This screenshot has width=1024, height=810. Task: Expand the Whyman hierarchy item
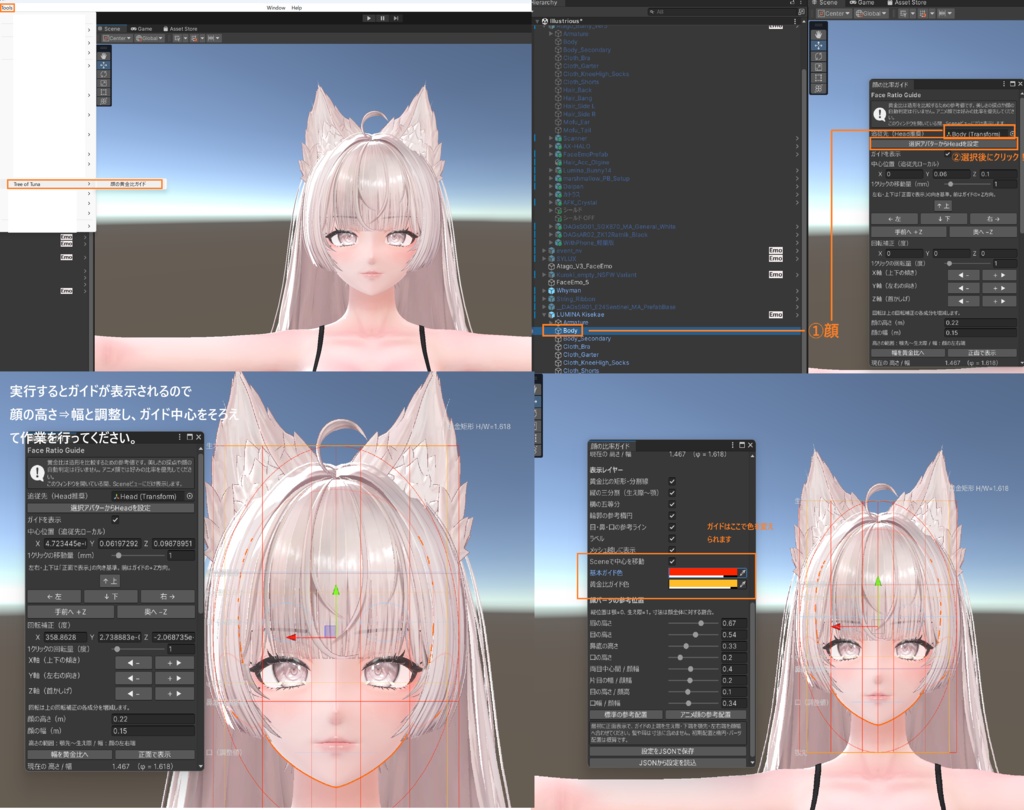point(545,291)
